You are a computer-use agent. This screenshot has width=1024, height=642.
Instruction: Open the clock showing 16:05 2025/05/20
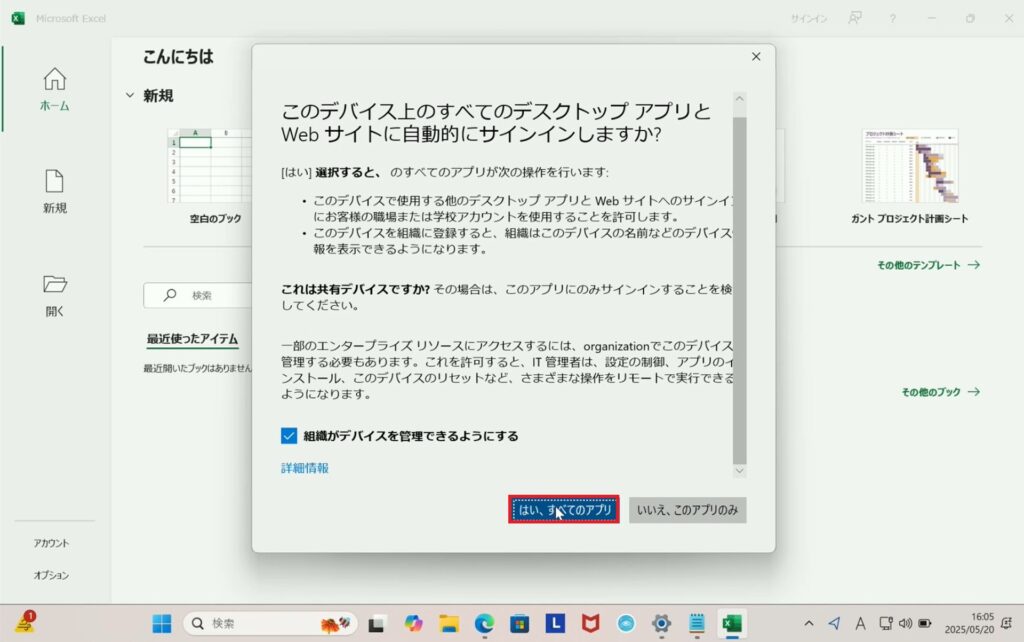click(969, 623)
